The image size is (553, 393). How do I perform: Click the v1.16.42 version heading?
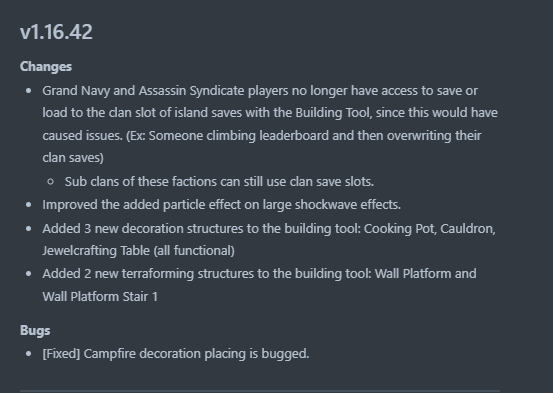click(x=56, y=32)
